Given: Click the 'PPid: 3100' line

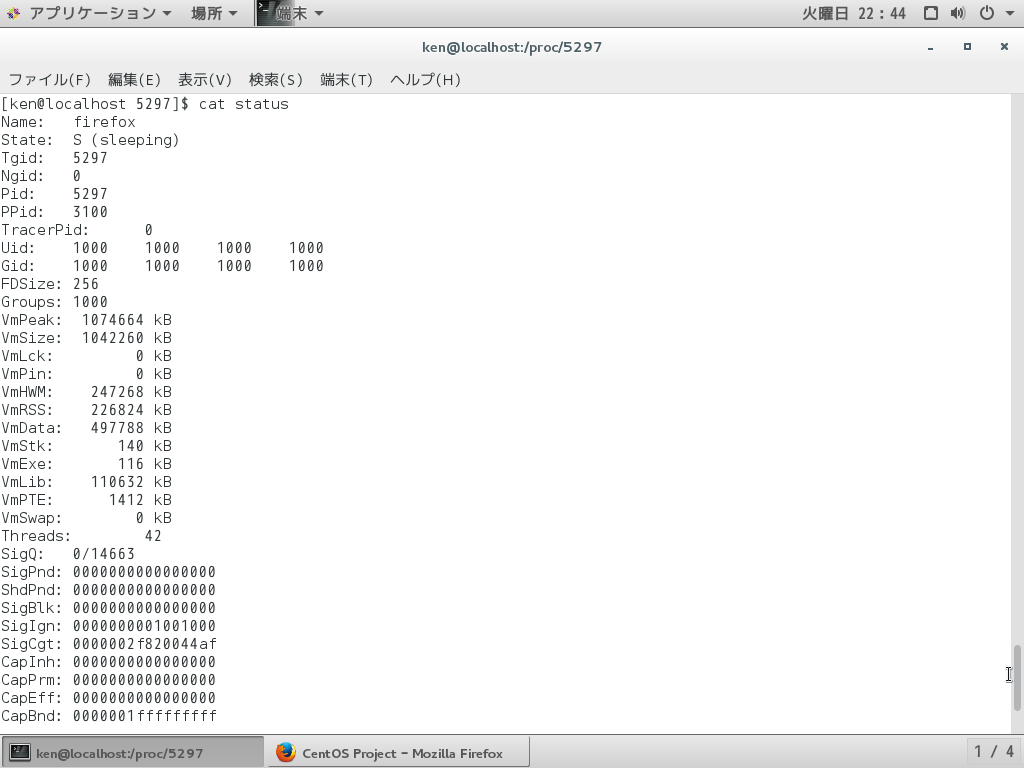Looking at the screenshot, I should point(54,212).
